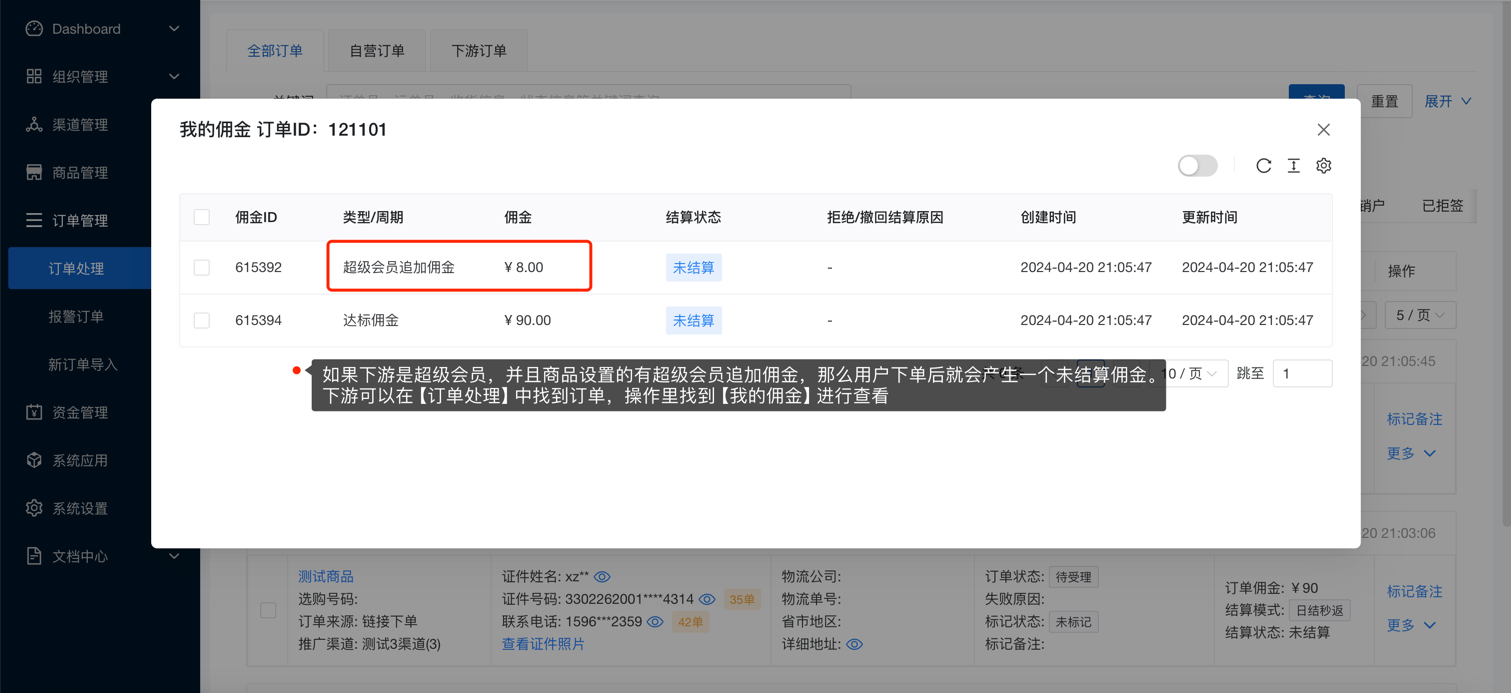Reveal 详细地址 with eye icon

[x=854, y=645]
